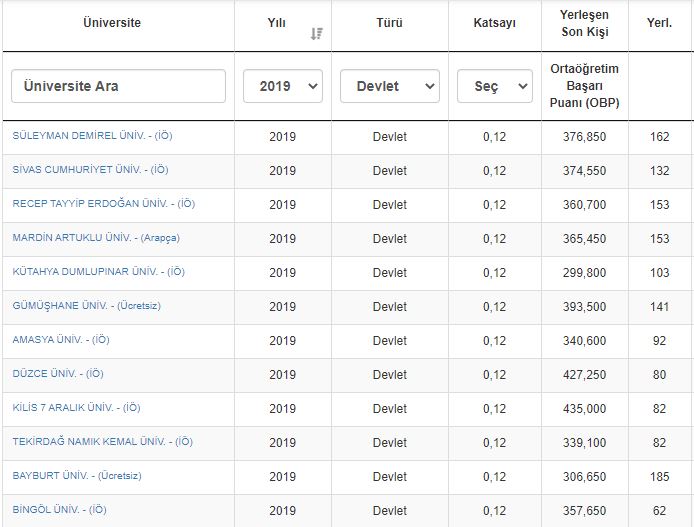Open KÜTAHYA DUMLUPINAR ÜNİV. - (İÖ) link

pyautogui.click(x=99, y=271)
